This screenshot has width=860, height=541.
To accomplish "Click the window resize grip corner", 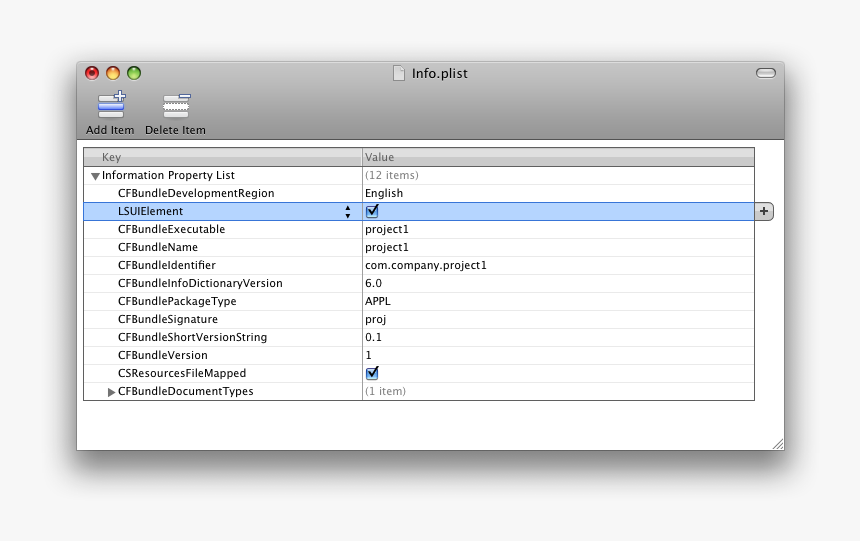I will [x=778, y=444].
